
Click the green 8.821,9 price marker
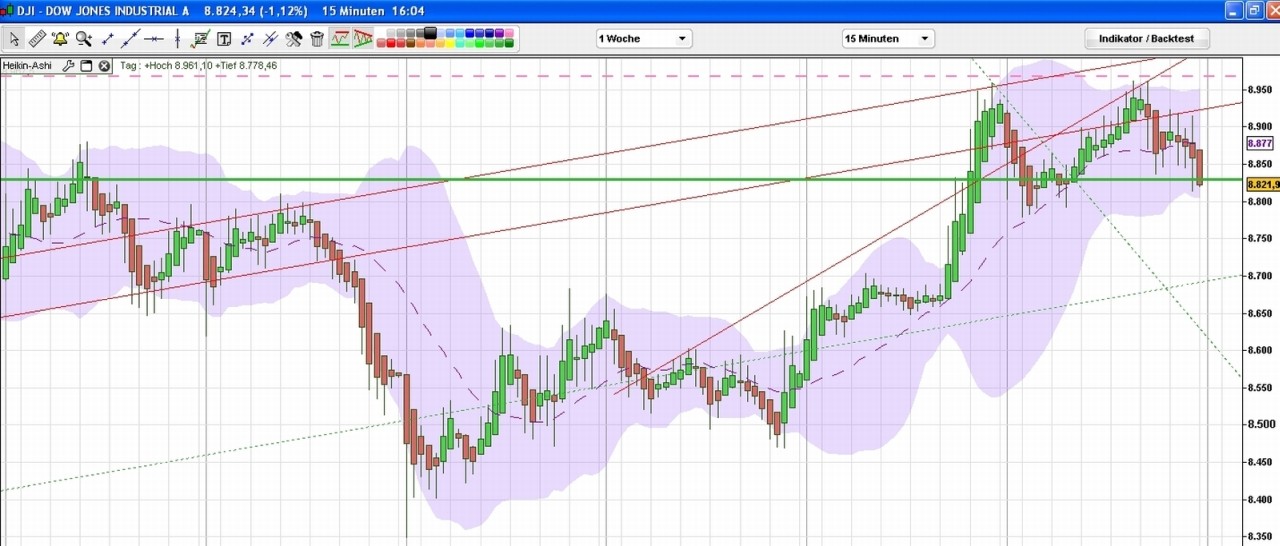click(x=1263, y=184)
